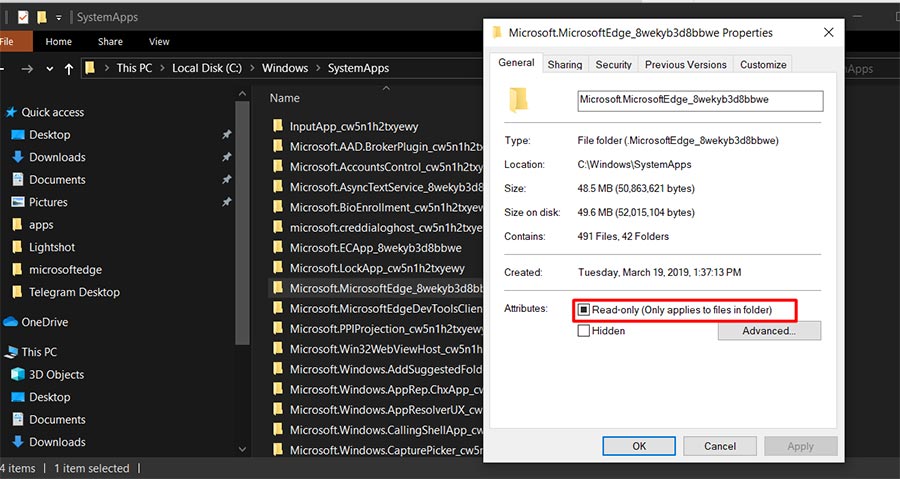Open the recent locations dropdown arrow
This screenshot has width=900, height=479.
pyautogui.click(x=49, y=69)
